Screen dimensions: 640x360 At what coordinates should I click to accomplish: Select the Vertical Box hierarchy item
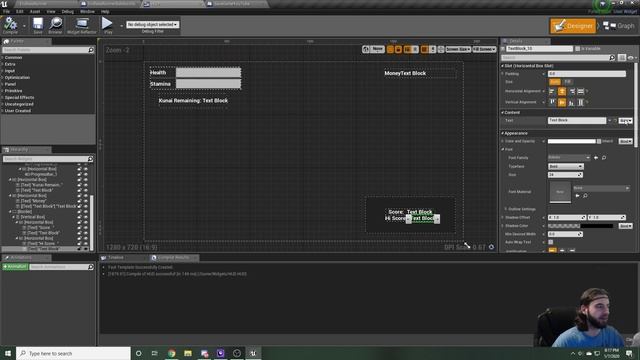(x=33, y=217)
